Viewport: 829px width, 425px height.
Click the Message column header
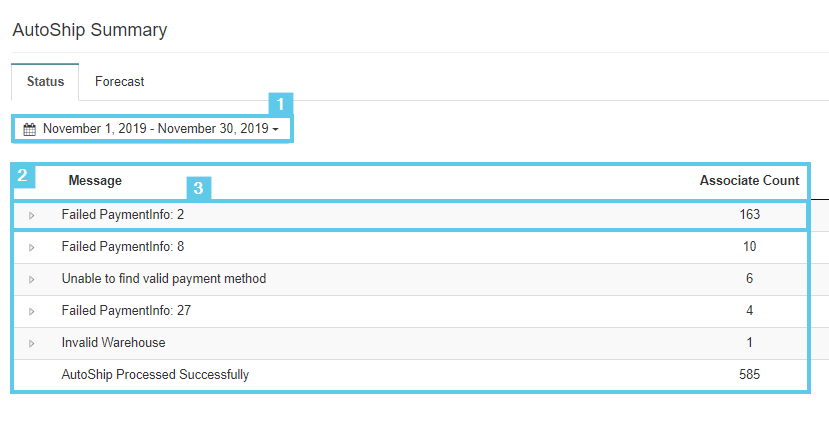point(95,181)
